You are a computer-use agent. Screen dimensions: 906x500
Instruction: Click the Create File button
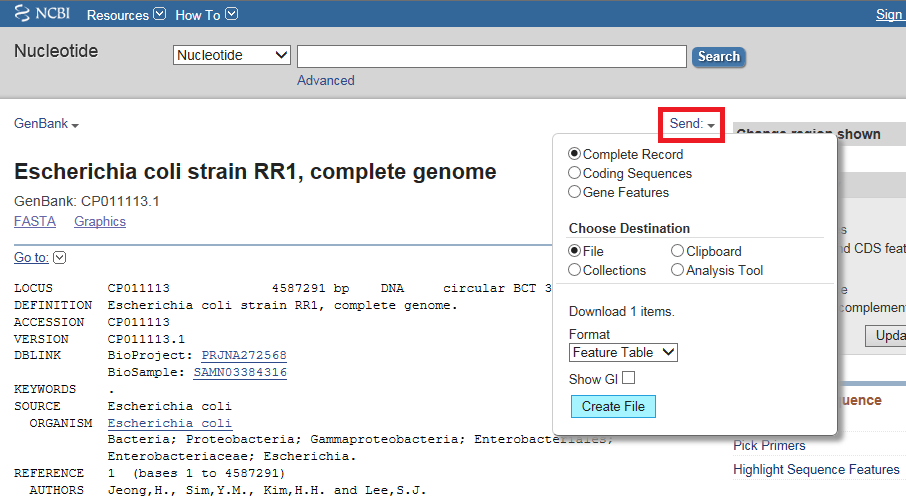pyautogui.click(x=613, y=406)
